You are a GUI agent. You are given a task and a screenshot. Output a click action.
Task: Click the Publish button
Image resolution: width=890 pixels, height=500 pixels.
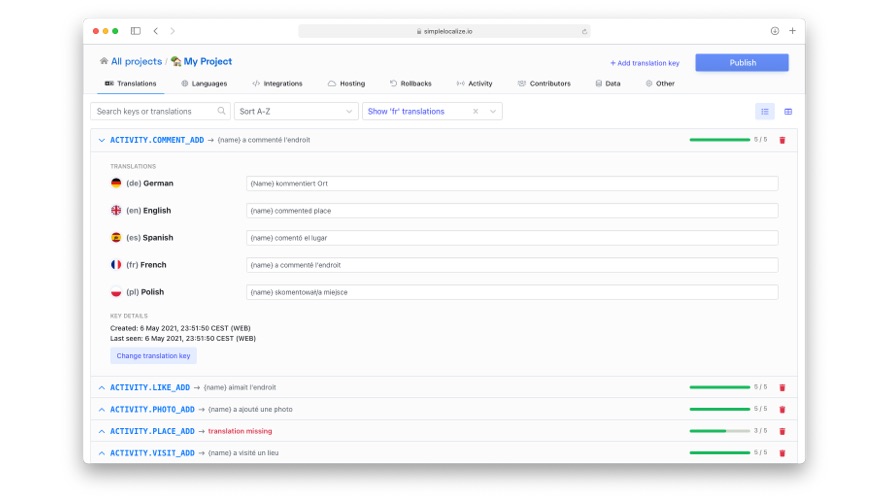pos(742,62)
